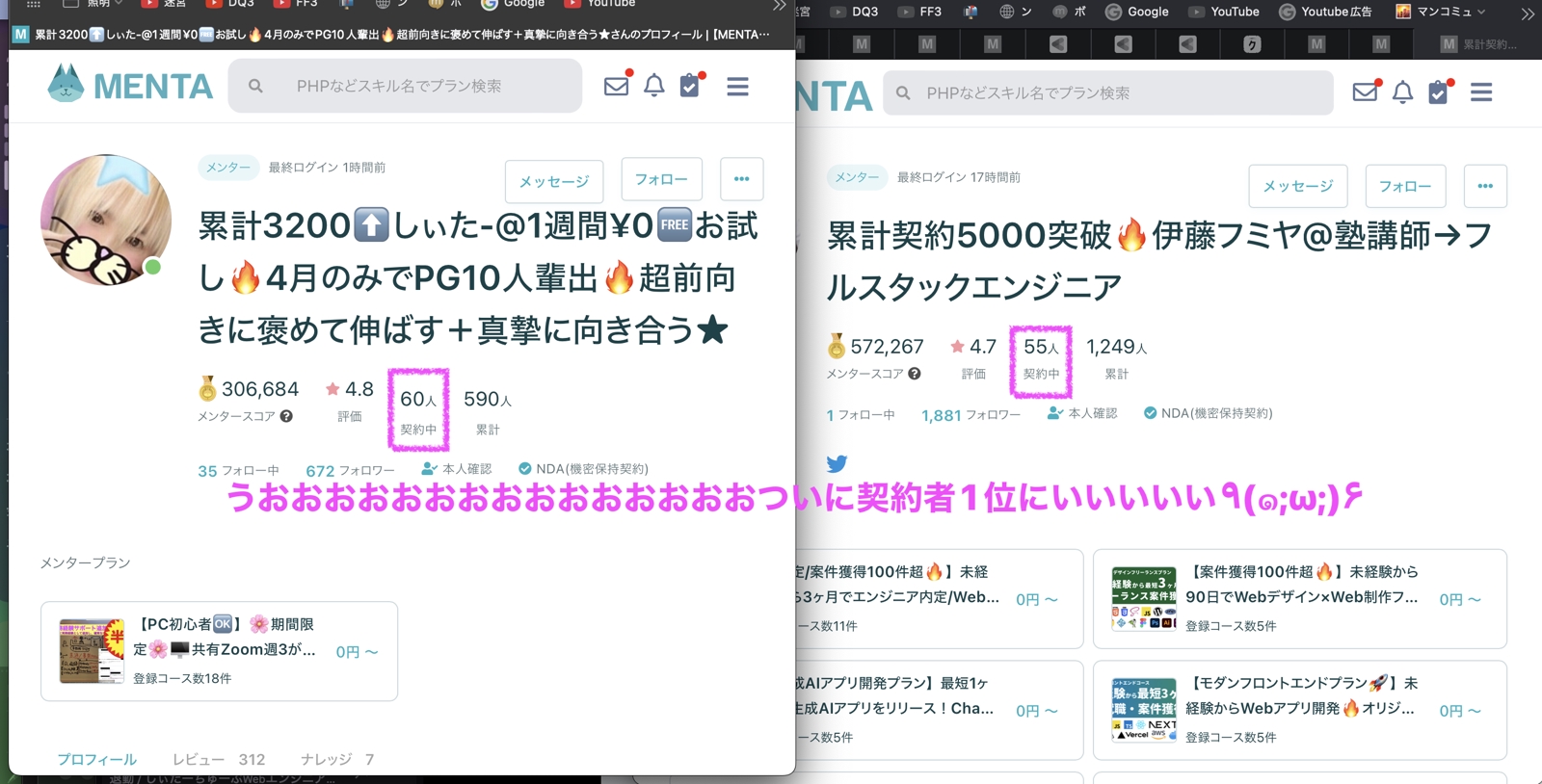Viewport: 1542px width, 784px height.
Task: Open notifications bell in left window
Action: (x=654, y=86)
